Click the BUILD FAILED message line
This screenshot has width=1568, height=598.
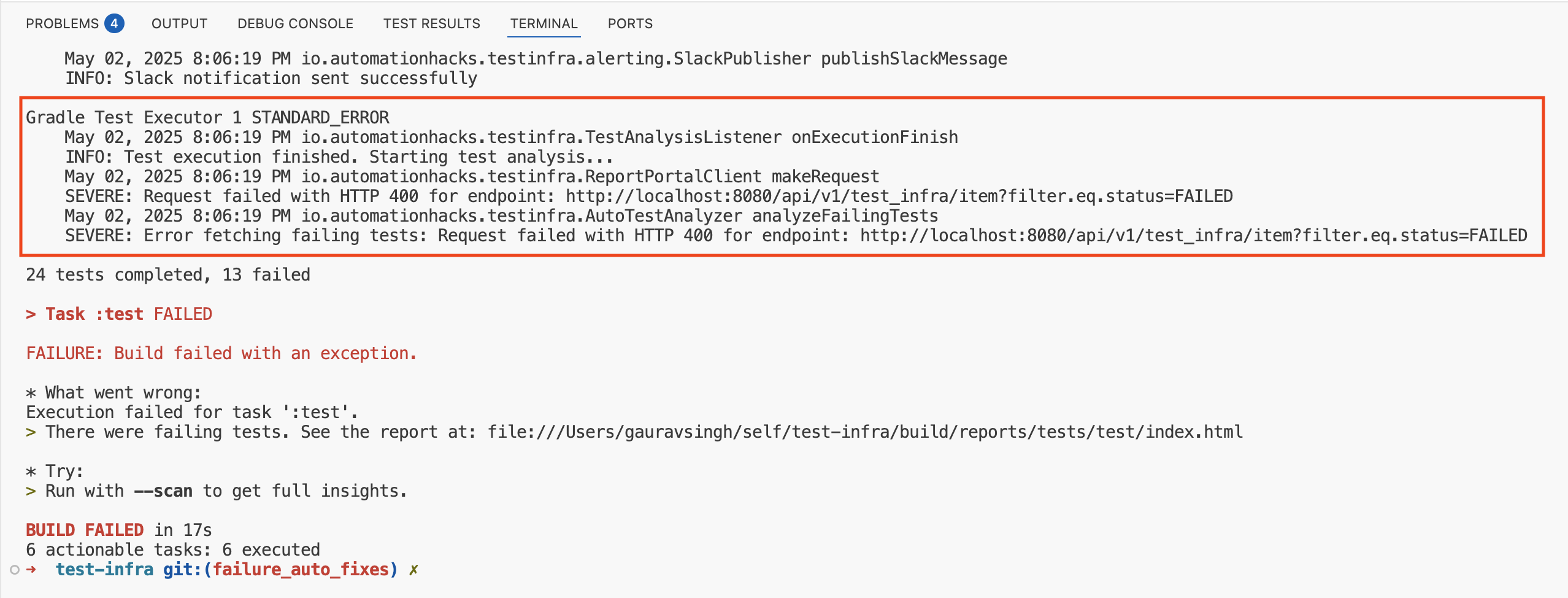pos(119,530)
